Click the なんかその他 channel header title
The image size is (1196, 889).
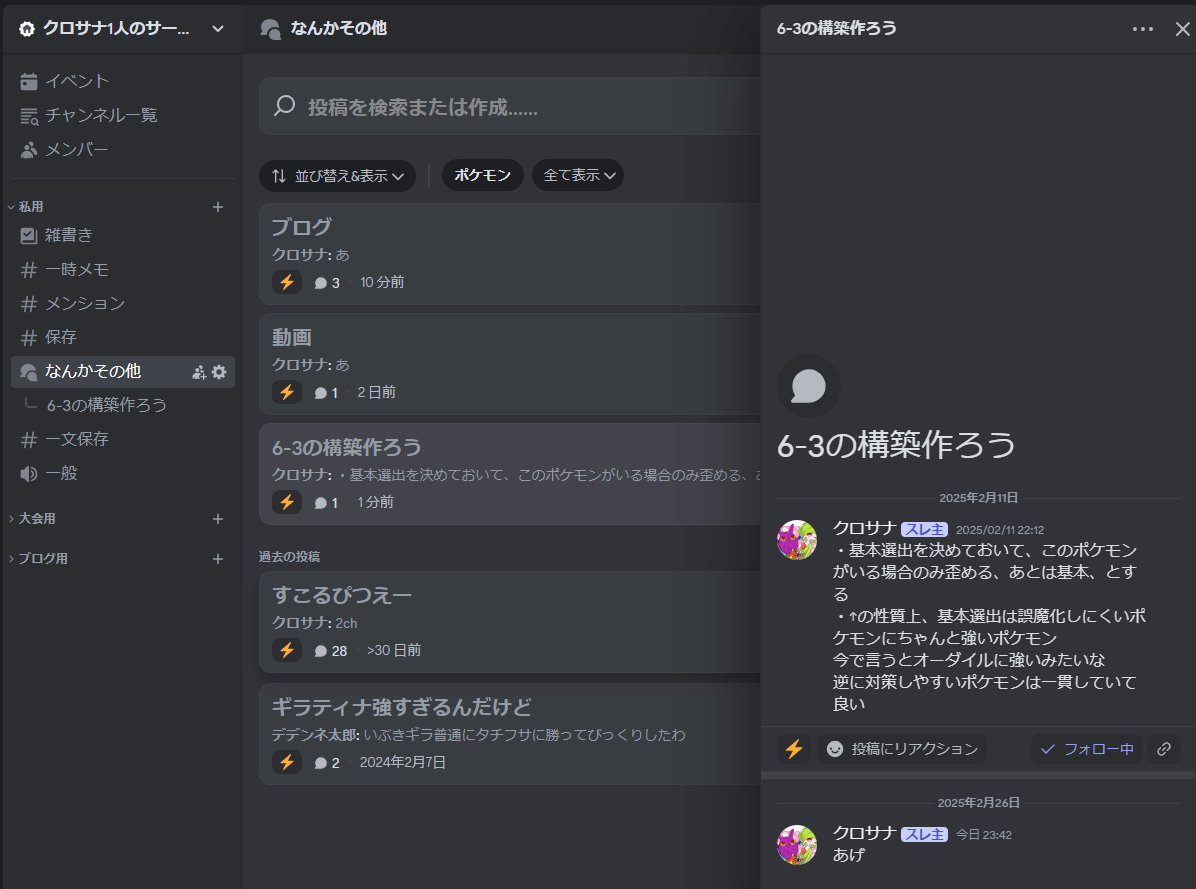click(x=338, y=28)
